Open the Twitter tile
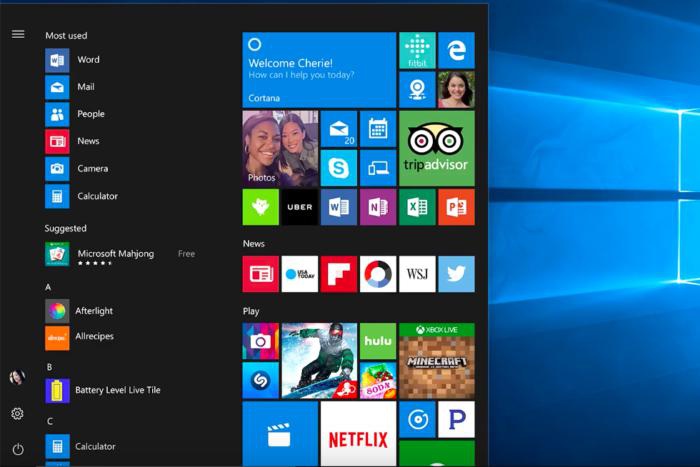The image size is (700, 467). pyautogui.click(x=456, y=274)
